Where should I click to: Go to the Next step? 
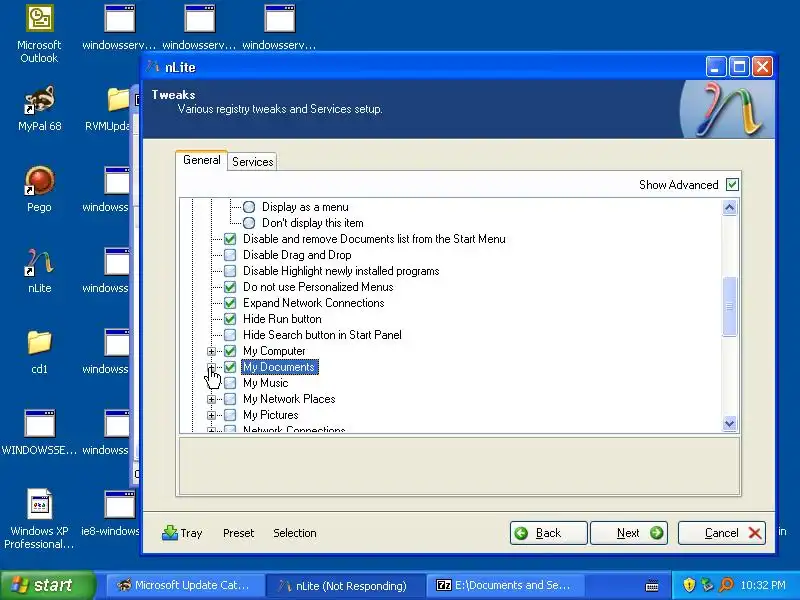[629, 533]
